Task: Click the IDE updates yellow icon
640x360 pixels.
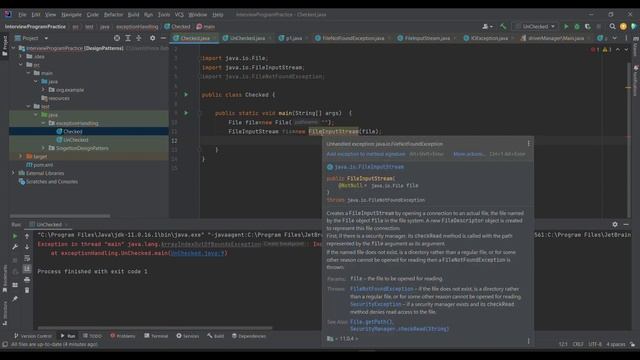Action: coord(623,27)
